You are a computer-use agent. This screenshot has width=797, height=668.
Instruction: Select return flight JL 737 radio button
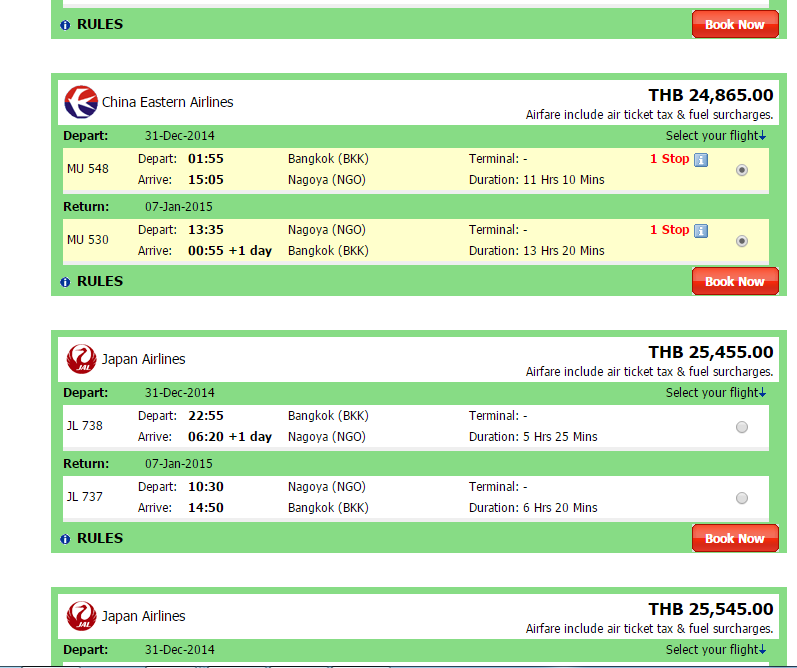point(742,498)
